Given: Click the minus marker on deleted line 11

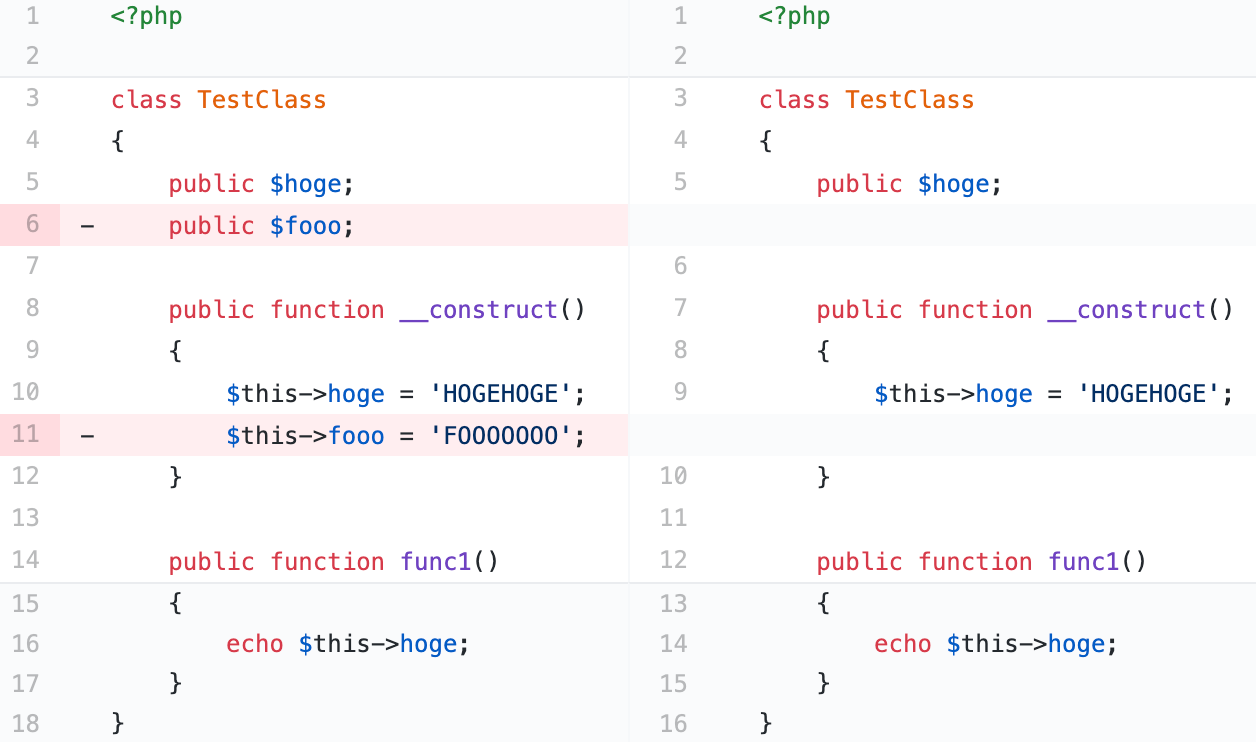Looking at the screenshot, I should click(87, 436).
